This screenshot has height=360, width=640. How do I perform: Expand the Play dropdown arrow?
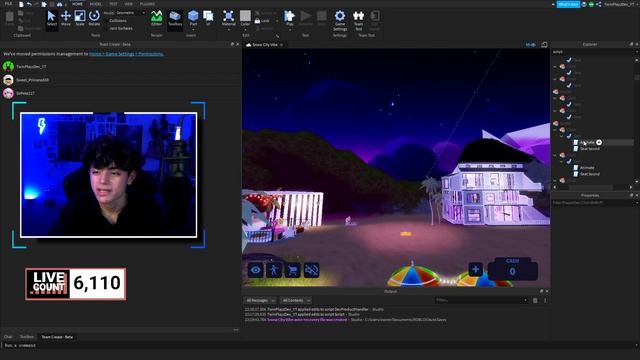point(289,29)
